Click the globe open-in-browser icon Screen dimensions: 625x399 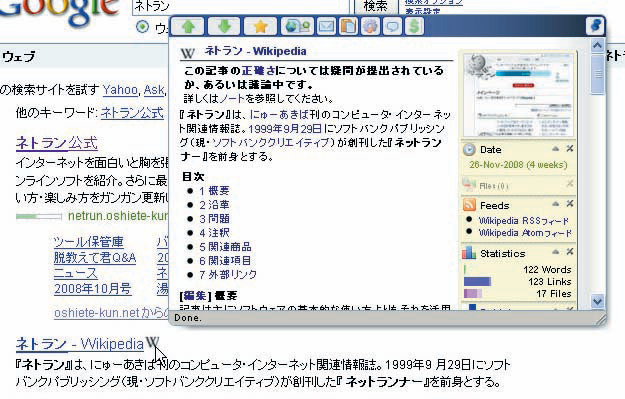click(x=297, y=26)
